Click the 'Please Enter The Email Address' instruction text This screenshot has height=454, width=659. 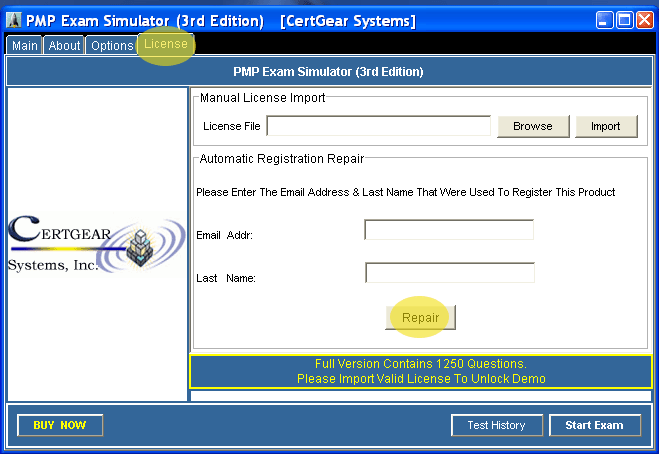(x=406, y=192)
